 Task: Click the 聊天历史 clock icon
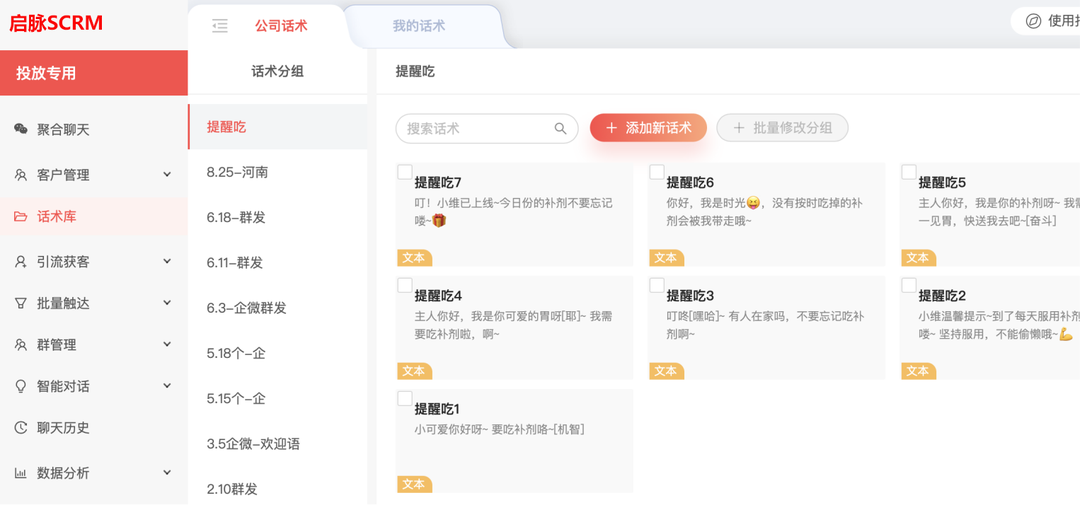[x=21, y=428]
